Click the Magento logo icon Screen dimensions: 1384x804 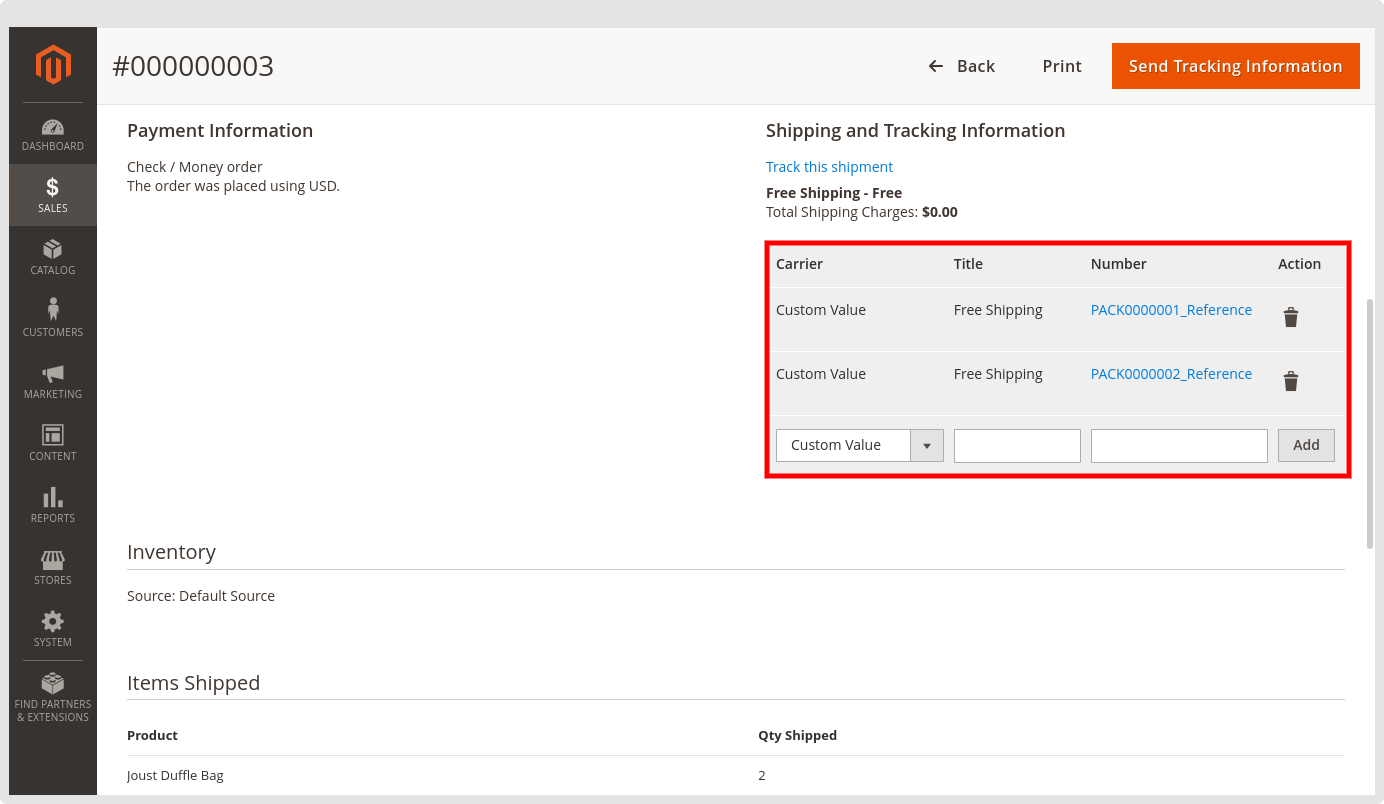[x=53, y=65]
